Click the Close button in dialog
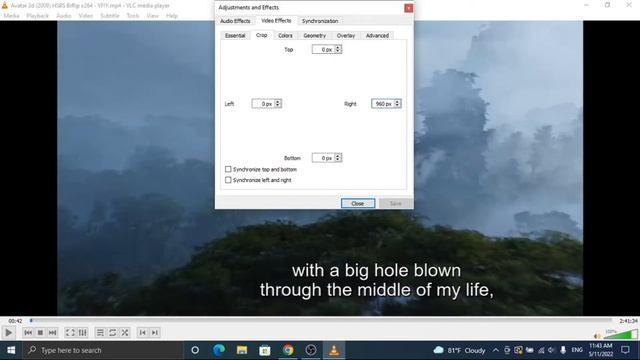 coord(358,203)
